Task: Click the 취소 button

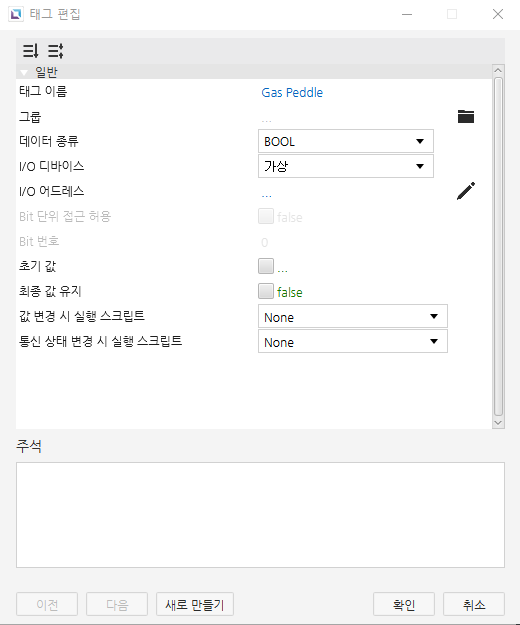Action: (474, 604)
